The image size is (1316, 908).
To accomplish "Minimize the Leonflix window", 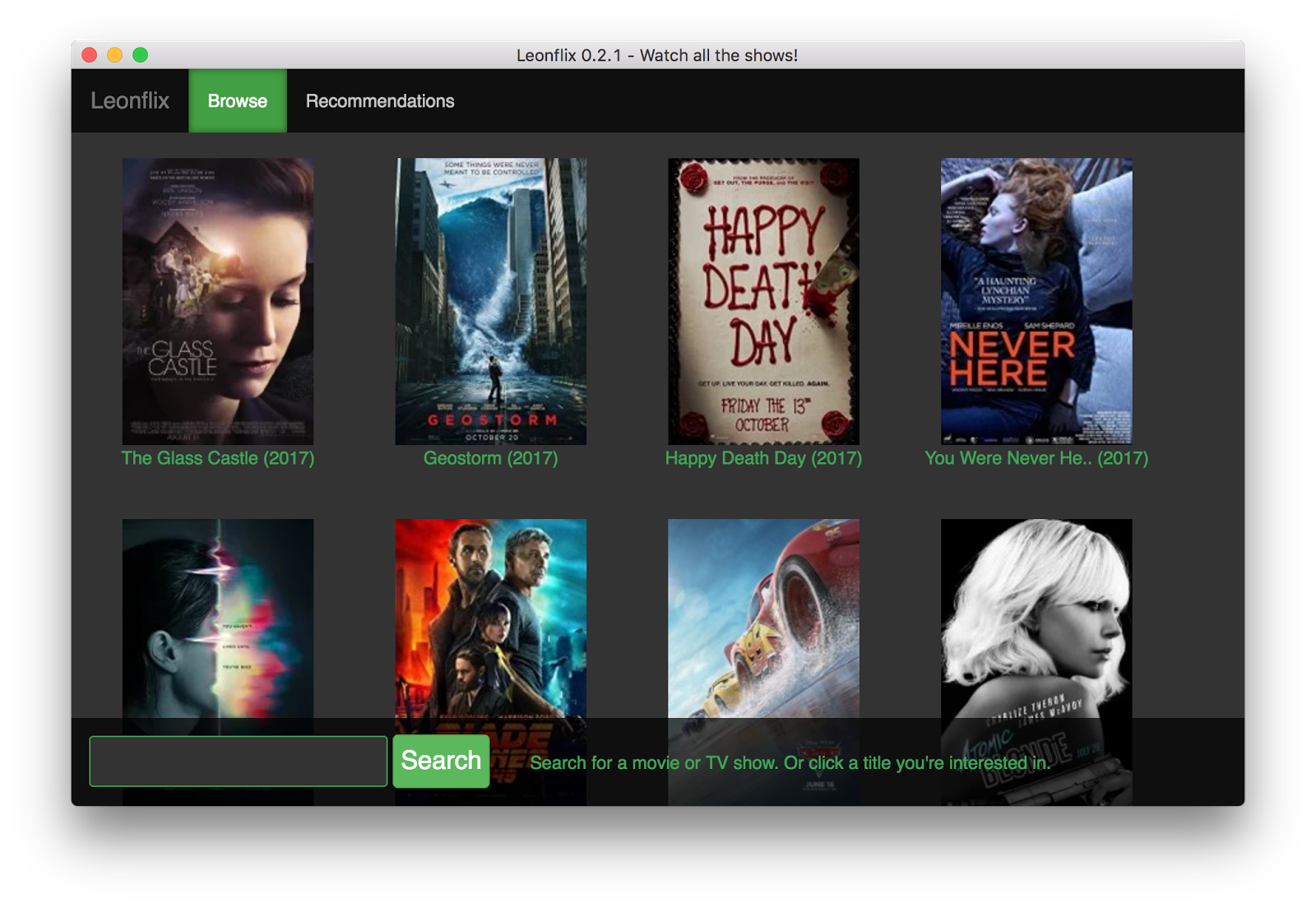I will tap(115, 55).
